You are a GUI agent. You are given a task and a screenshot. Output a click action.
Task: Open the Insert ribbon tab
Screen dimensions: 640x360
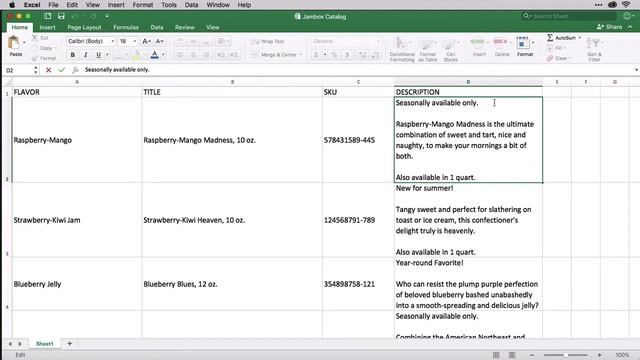click(x=47, y=27)
